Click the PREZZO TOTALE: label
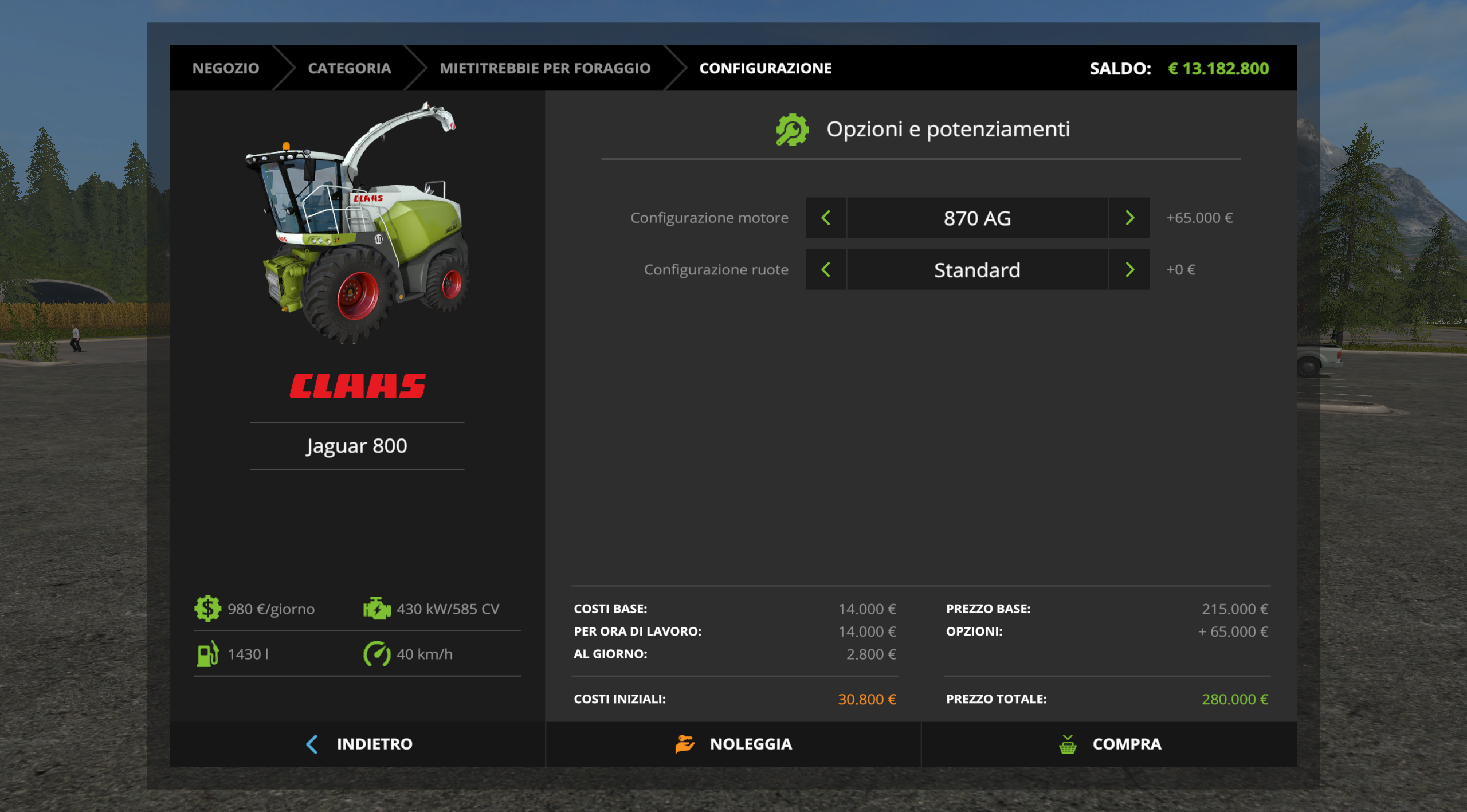 tap(996, 699)
